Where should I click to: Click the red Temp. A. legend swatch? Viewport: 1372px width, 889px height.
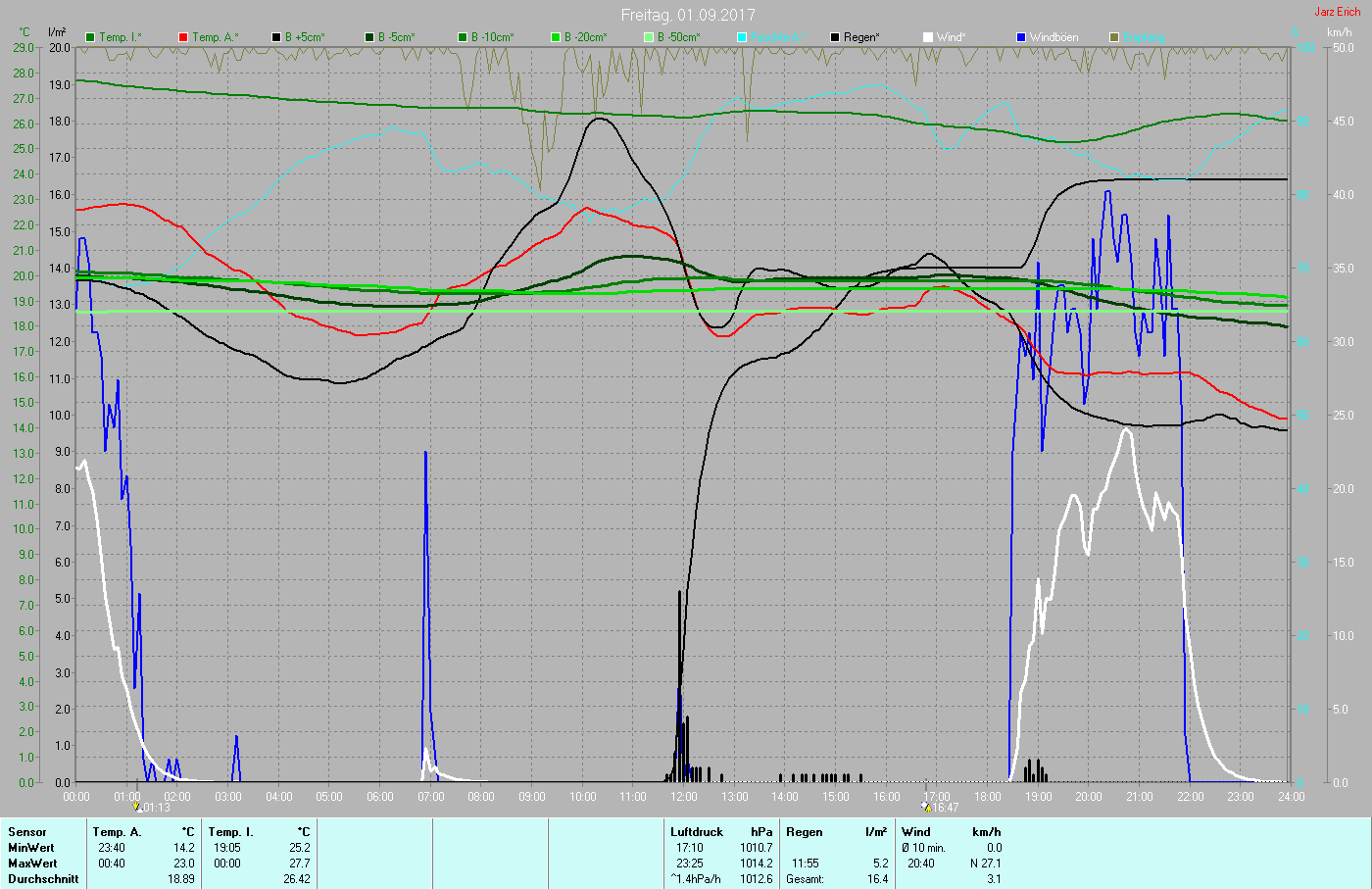(183, 37)
